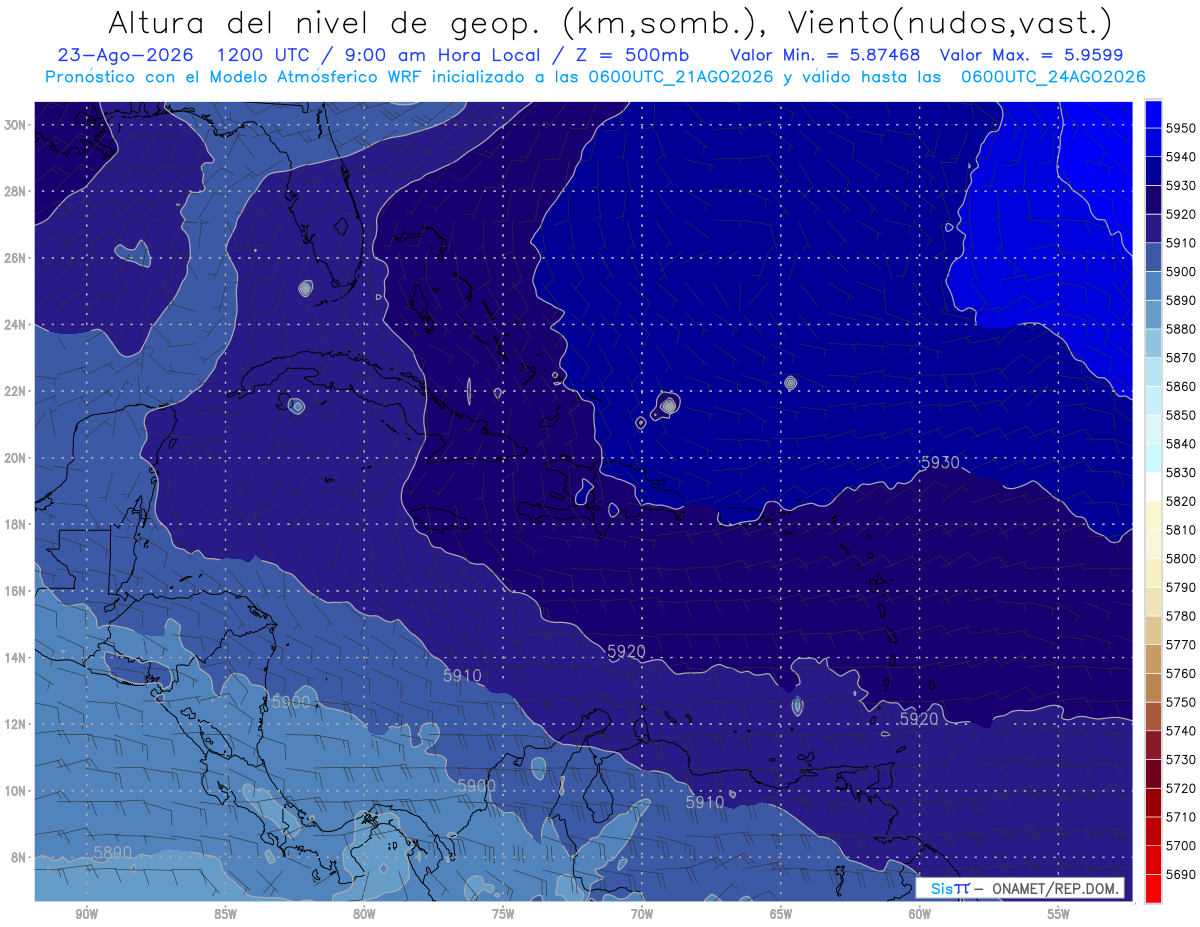The image size is (1200, 927).
Task: Click the '14N' latitude axis label
Action: pyautogui.click(x=14, y=658)
